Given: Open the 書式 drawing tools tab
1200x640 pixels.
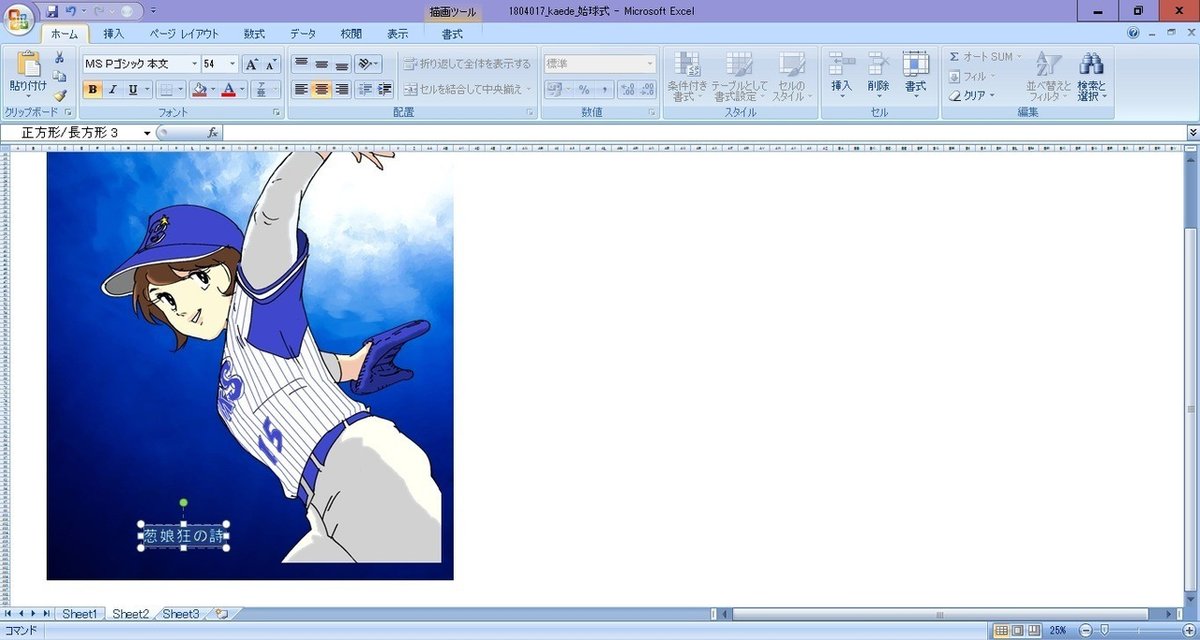Looking at the screenshot, I should [x=452, y=34].
